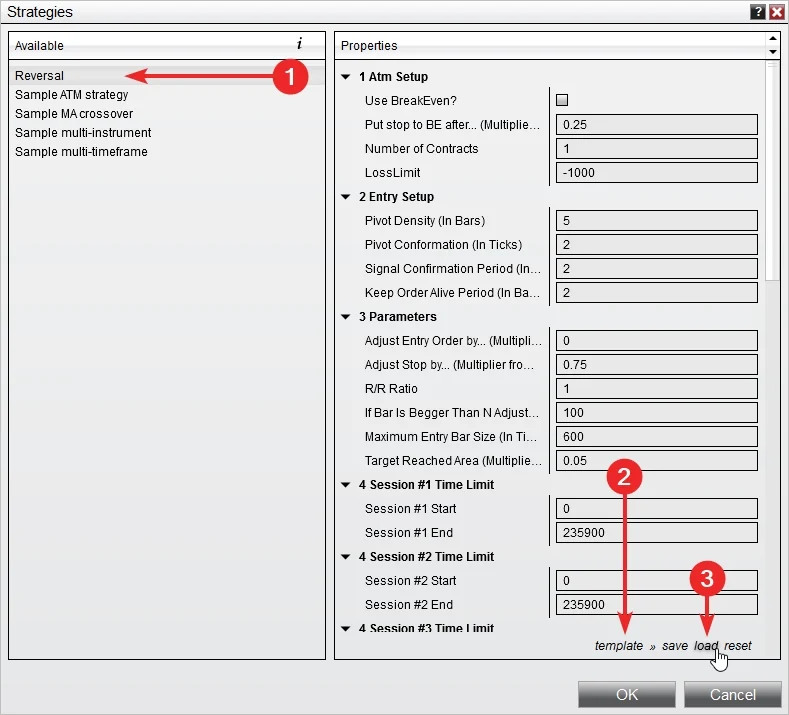Image resolution: width=789 pixels, height=715 pixels.
Task: Collapse Session #1 Time Limit section
Action: click(x=346, y=485)
